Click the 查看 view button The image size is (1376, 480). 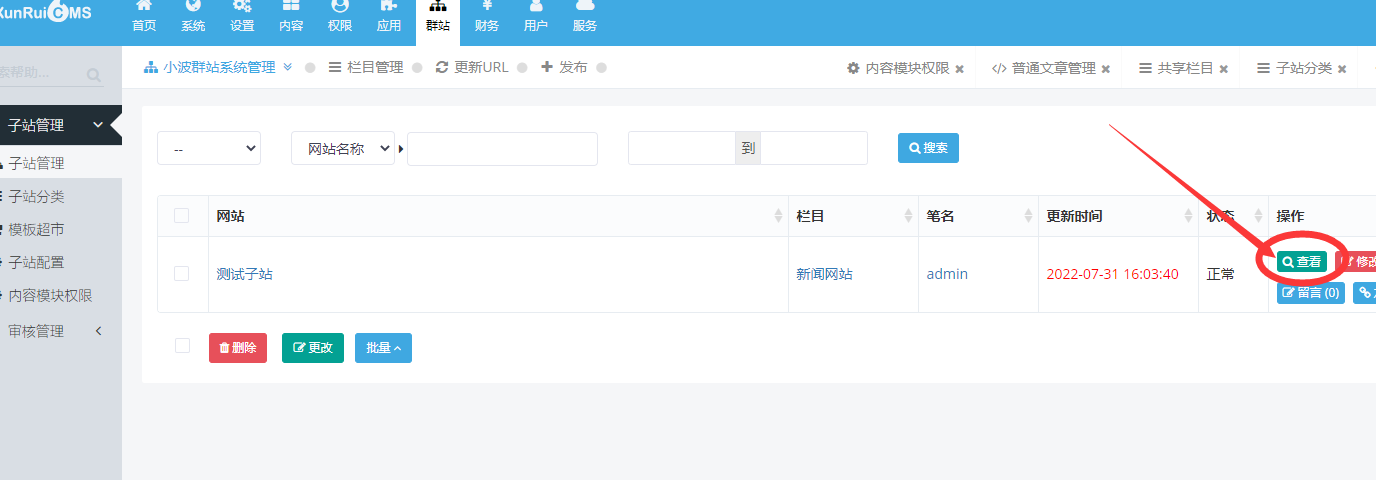[x=1302, y=262]
